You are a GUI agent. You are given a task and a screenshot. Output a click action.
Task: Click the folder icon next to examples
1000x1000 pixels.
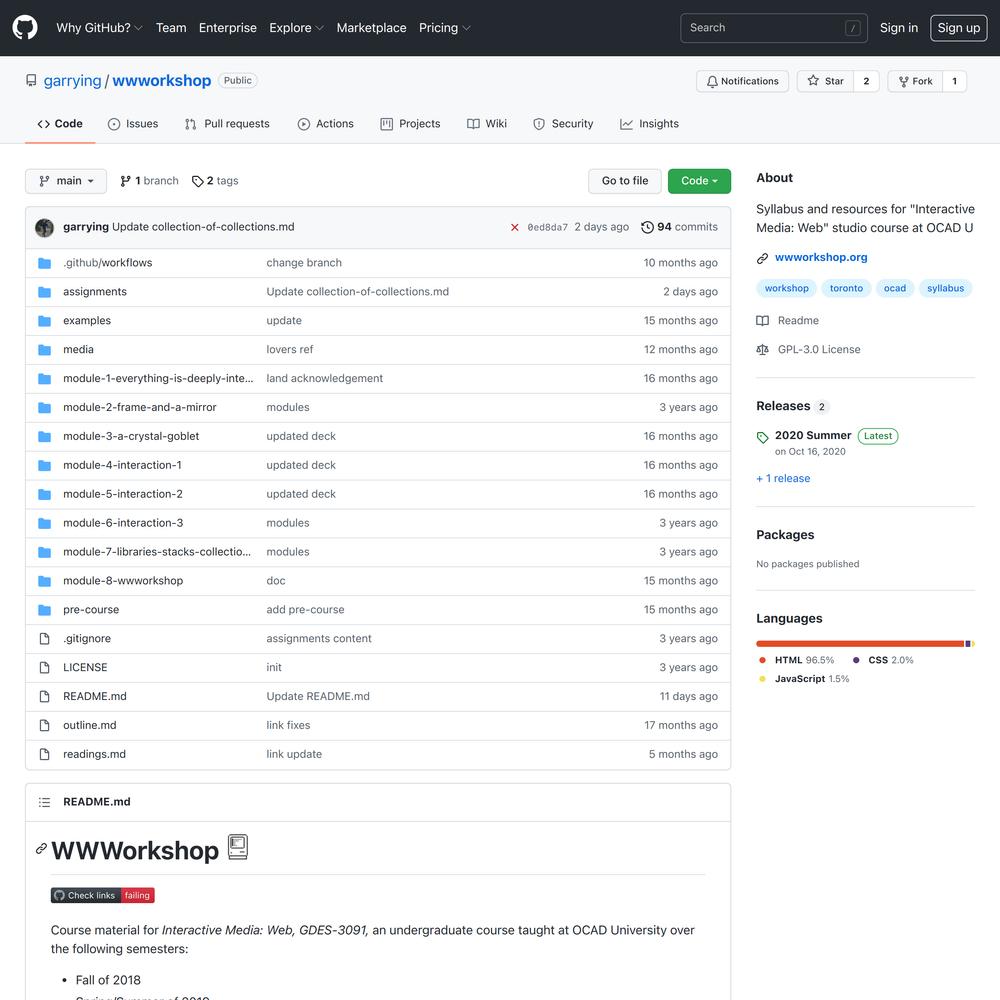[x=44, y=321]
